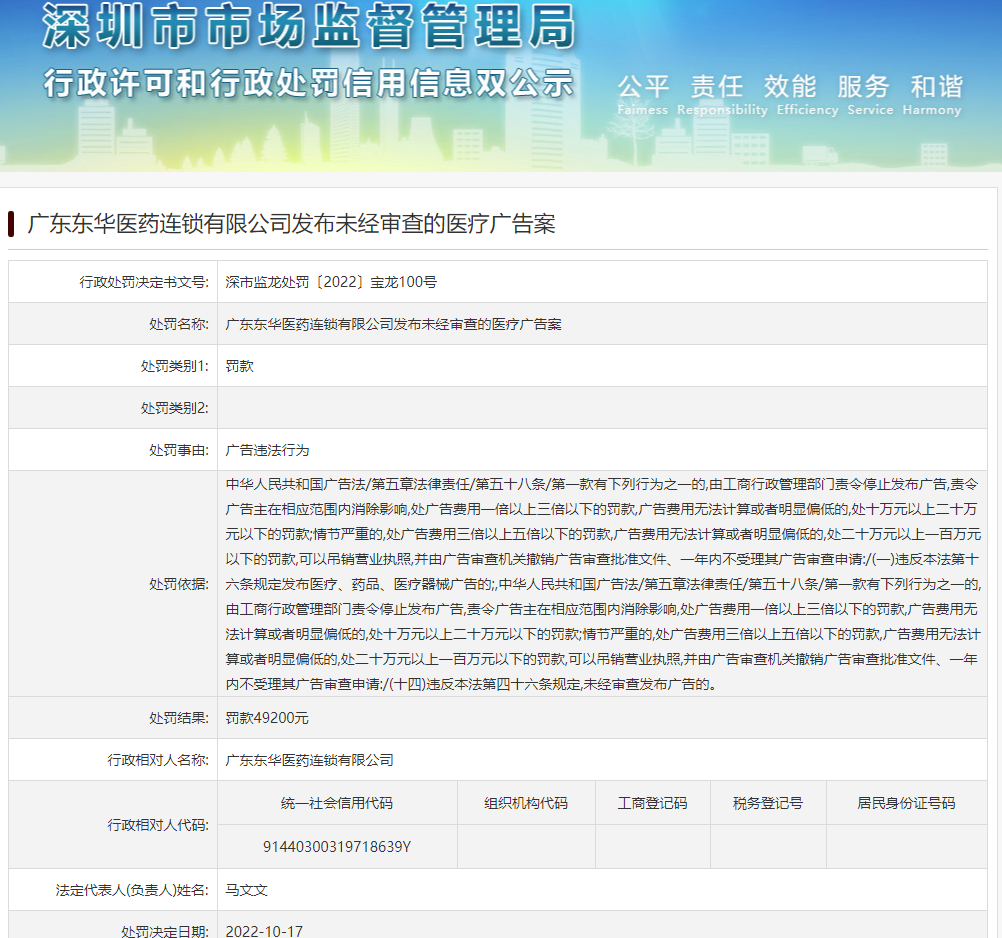Click the company name in the 行政相对人名称 row
The width and height of the screenshot is (1002, 938).
tap(310, 760)
